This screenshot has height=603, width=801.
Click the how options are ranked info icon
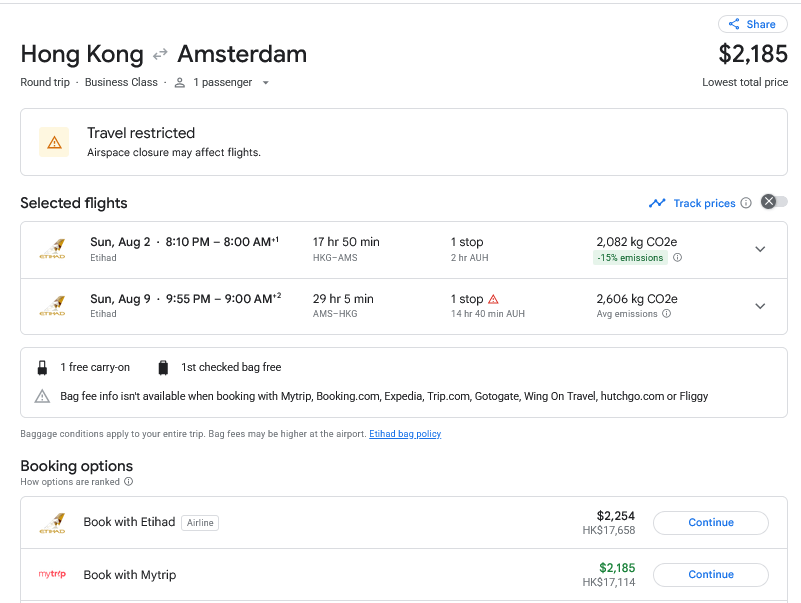(128, 482)
